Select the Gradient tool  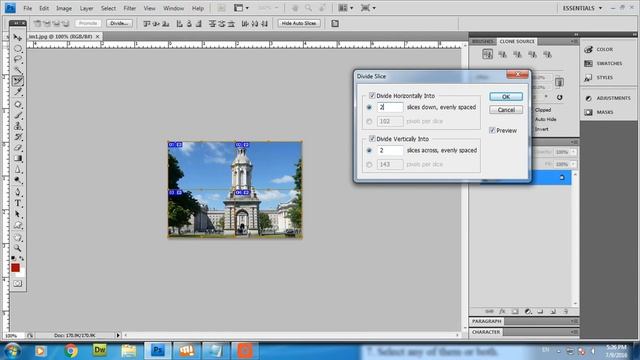click(x=18, y=158)
